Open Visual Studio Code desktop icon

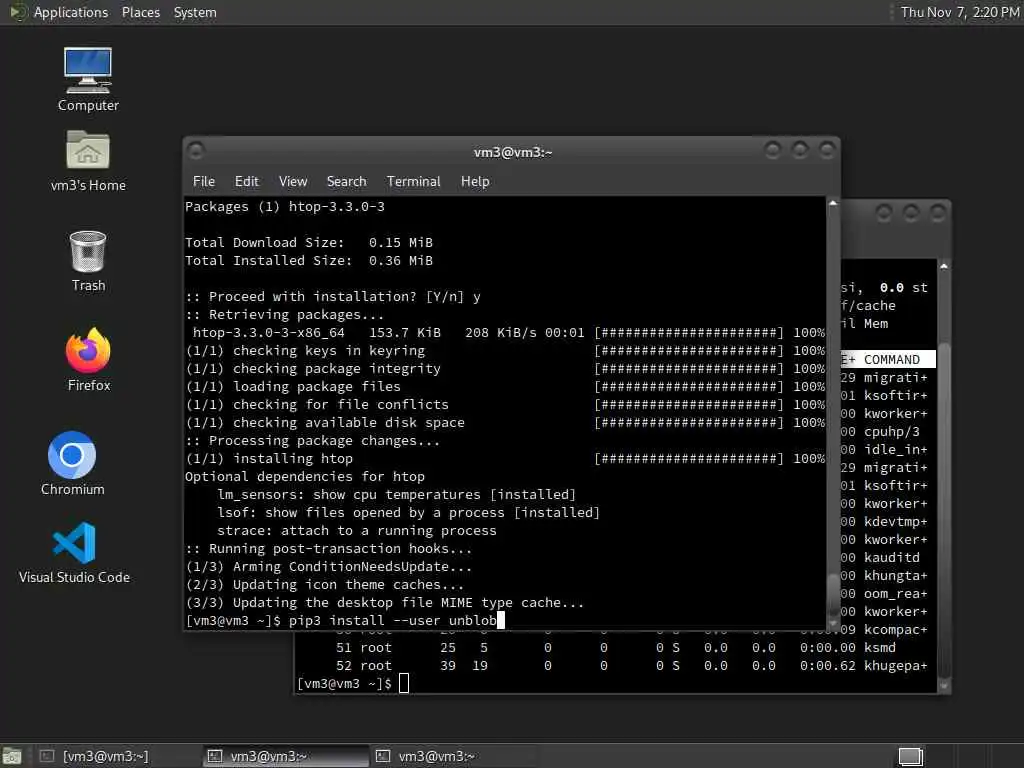click(x=74, y=552)
